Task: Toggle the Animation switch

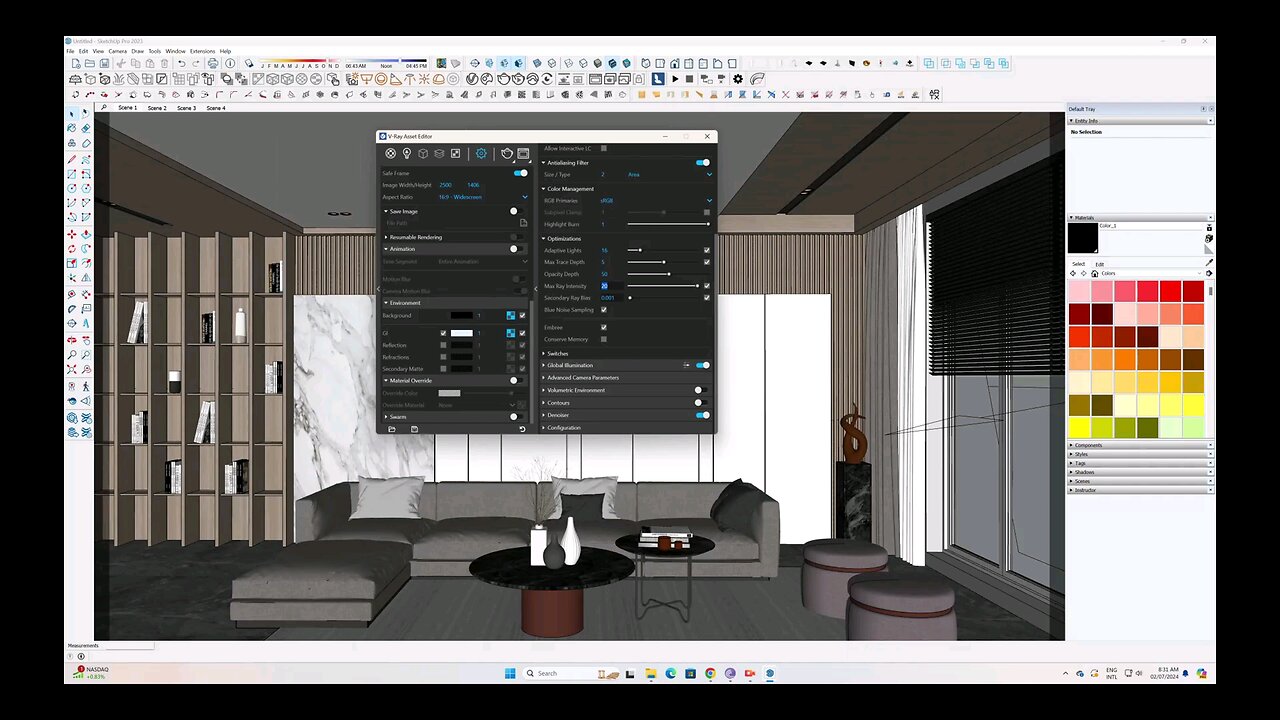Action: click(x=516, y=249)
